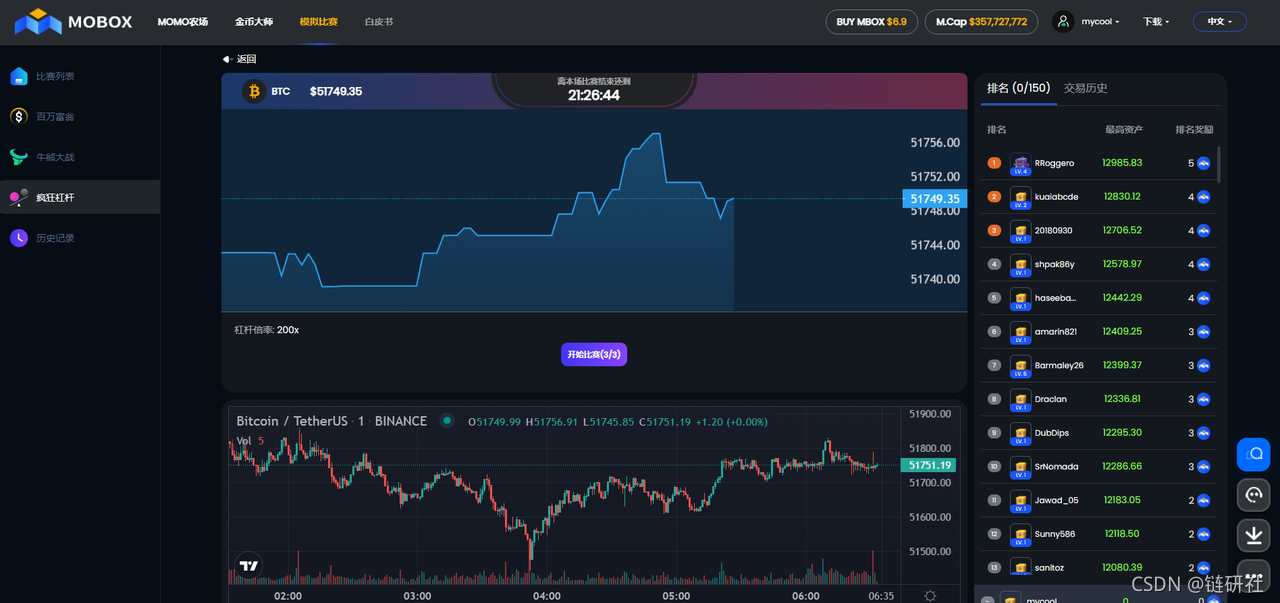Click the sanitoz player name
Screen dimensions: 1280x603
click(x=1049, y=568)
